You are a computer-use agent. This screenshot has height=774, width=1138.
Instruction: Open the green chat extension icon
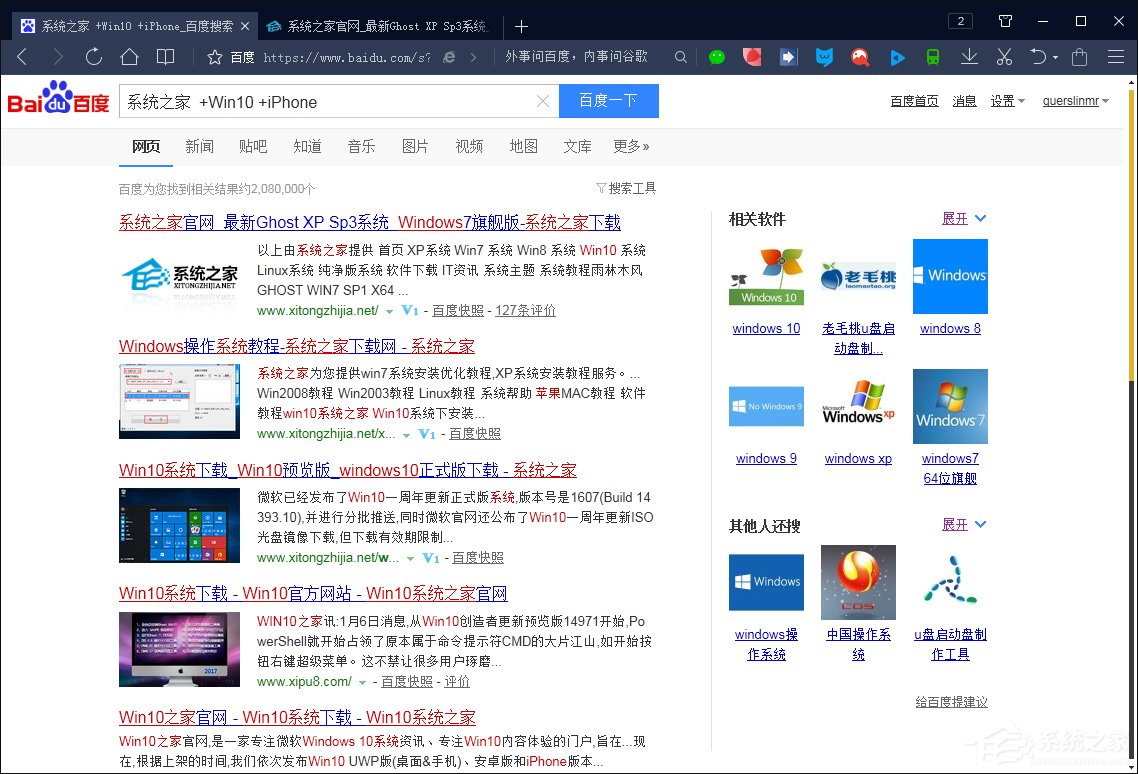tap(717, 57)
